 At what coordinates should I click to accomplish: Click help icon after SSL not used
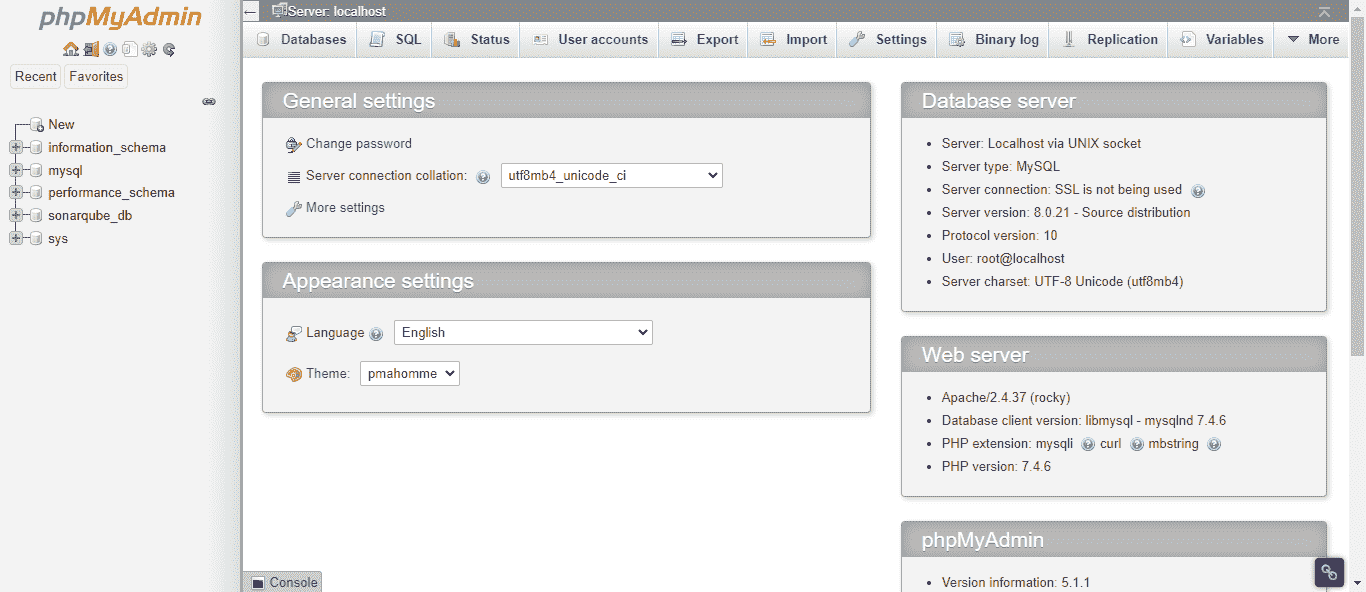(1198, 190)
